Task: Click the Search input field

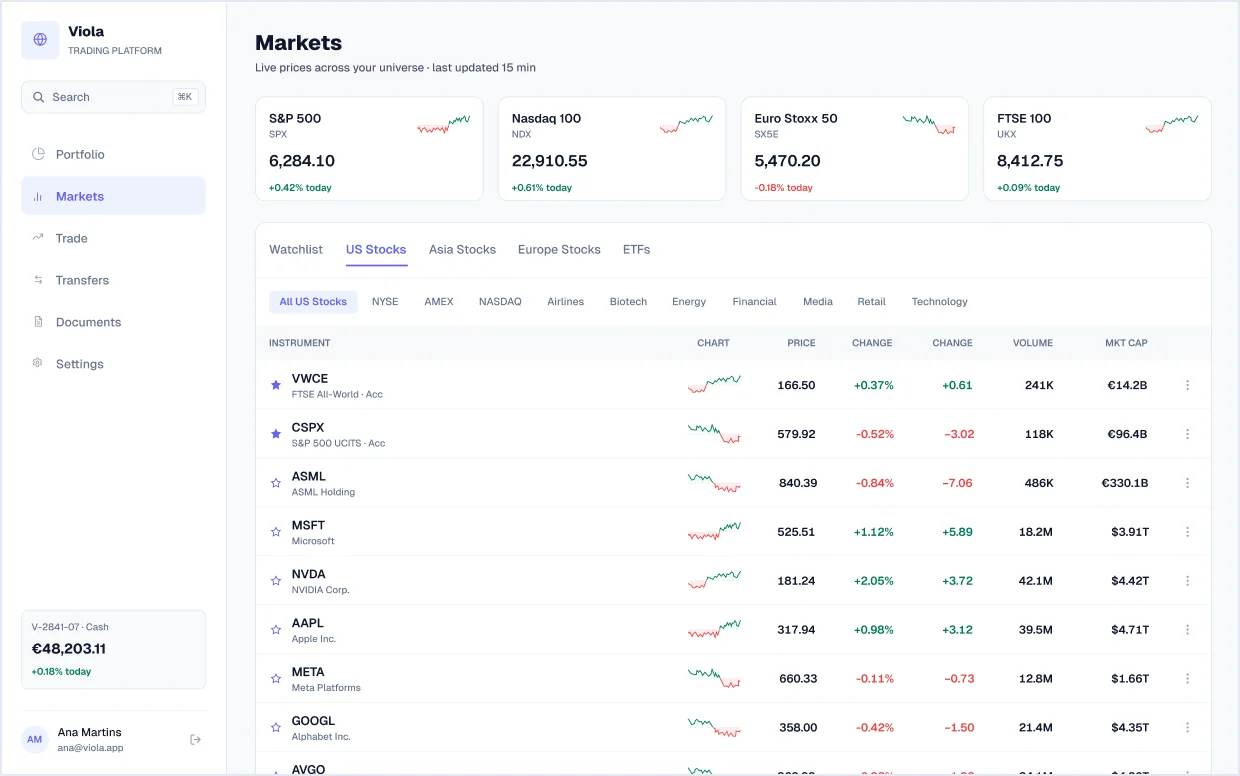Action: click(x=113, y=97)
